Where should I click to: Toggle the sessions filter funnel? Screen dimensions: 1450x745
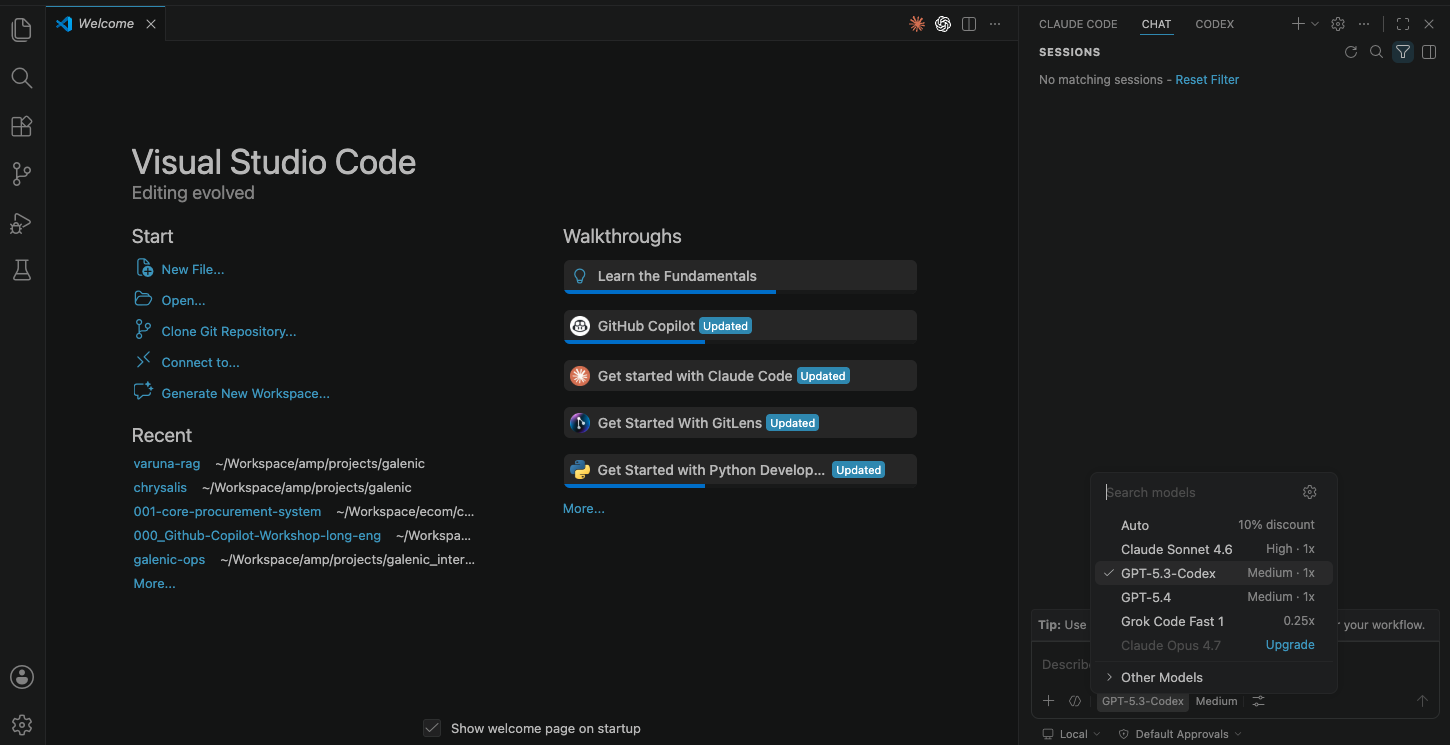click(x=1403, y=52)
